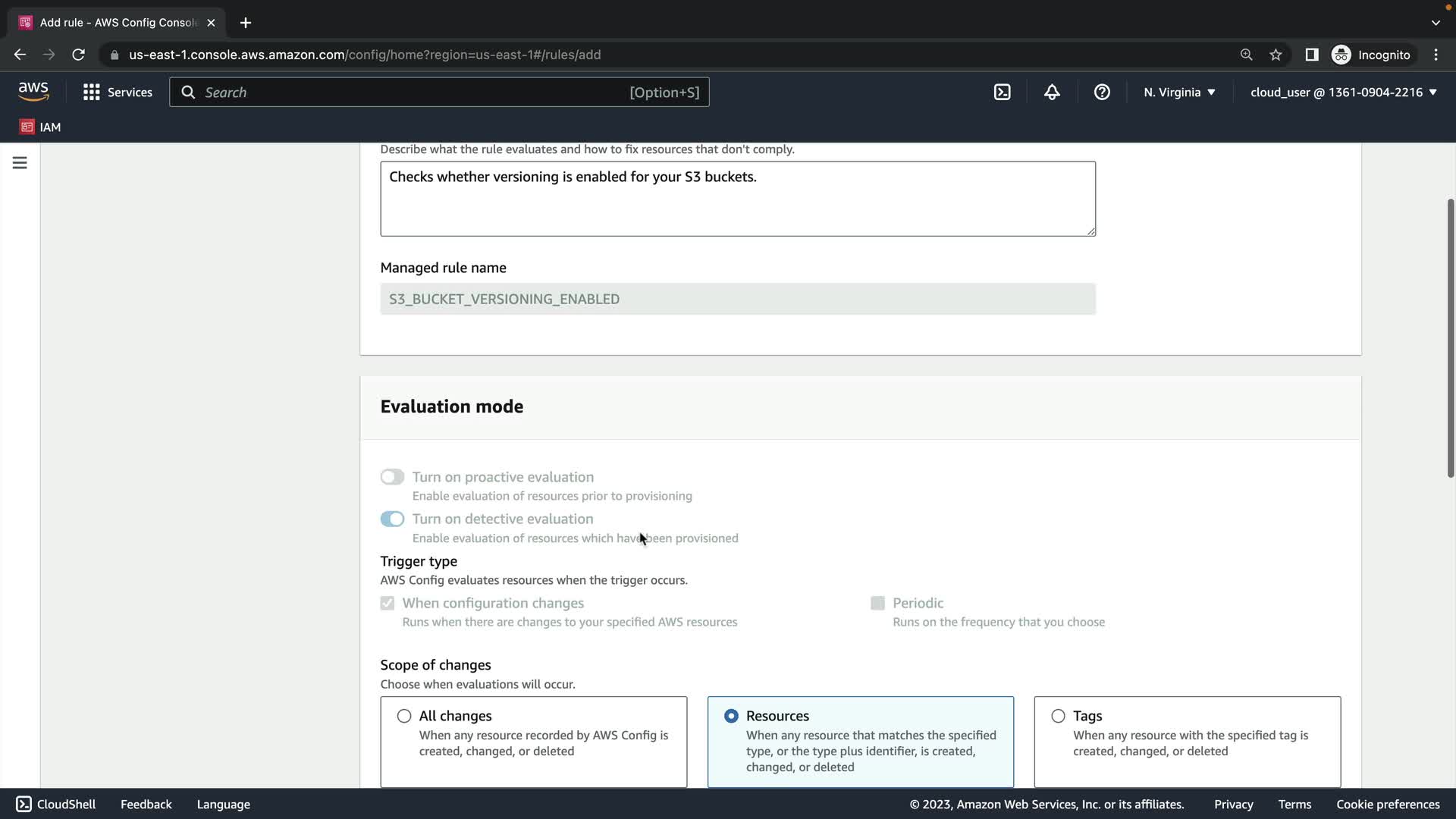Image resolution: width=1456 pixels, height=819 pixels.
Task: Go to the AWS console home logo
Action: pyautogui.click(x=33, y=92)
